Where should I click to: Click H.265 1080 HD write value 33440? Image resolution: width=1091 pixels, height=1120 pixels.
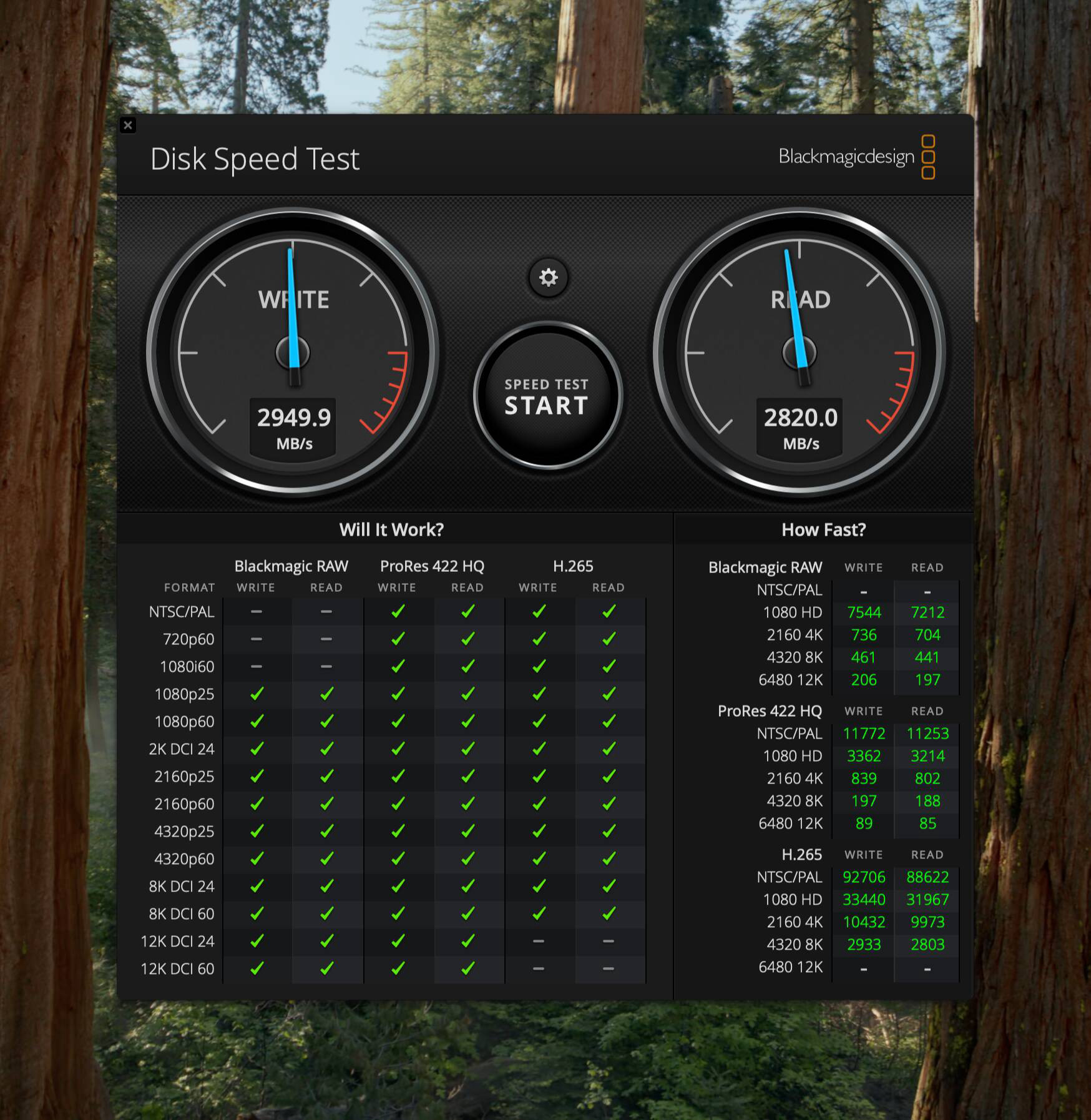[864, 900]
